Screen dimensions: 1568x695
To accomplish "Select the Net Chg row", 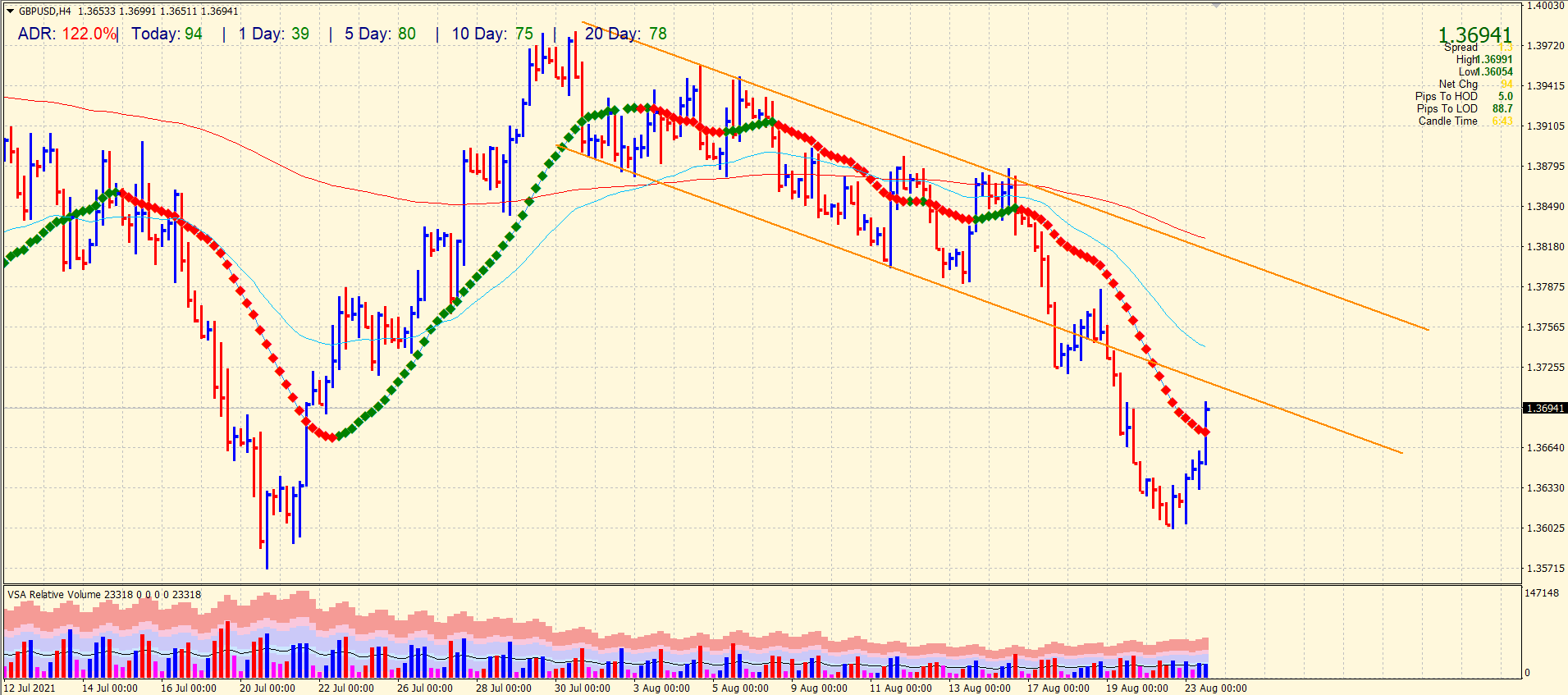I will (1475, 84).
